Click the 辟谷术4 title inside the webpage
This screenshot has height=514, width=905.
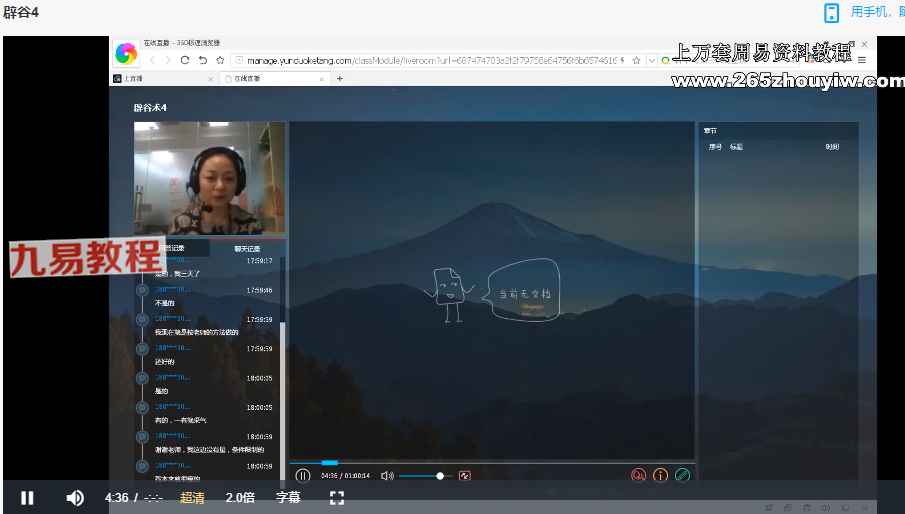(x=150, y=108)
